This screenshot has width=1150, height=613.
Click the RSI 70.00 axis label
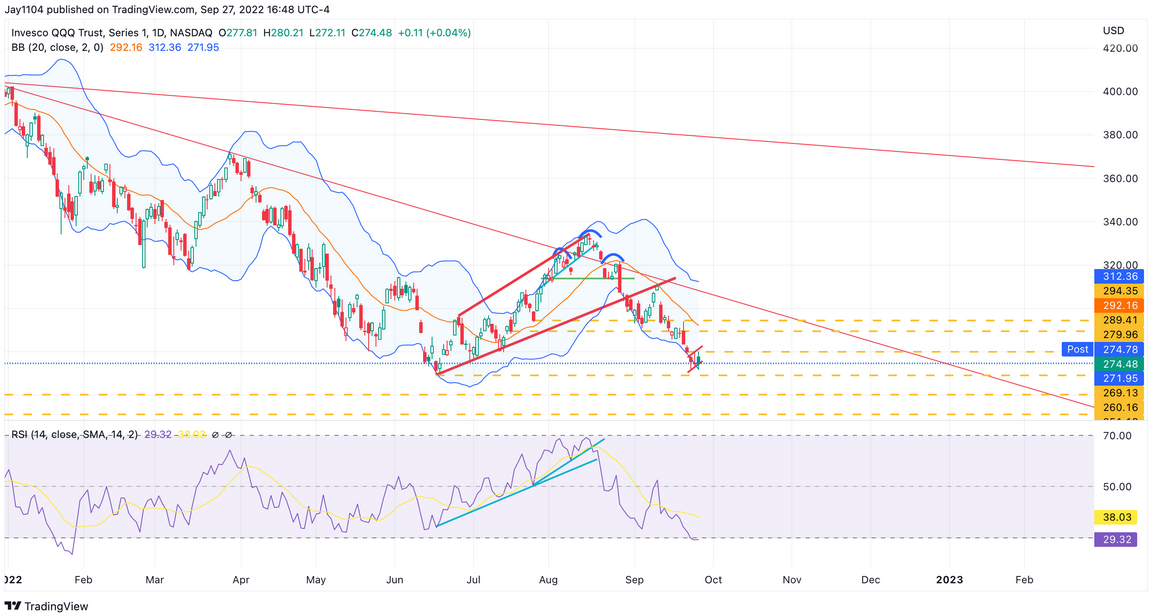coord(1117,436)
